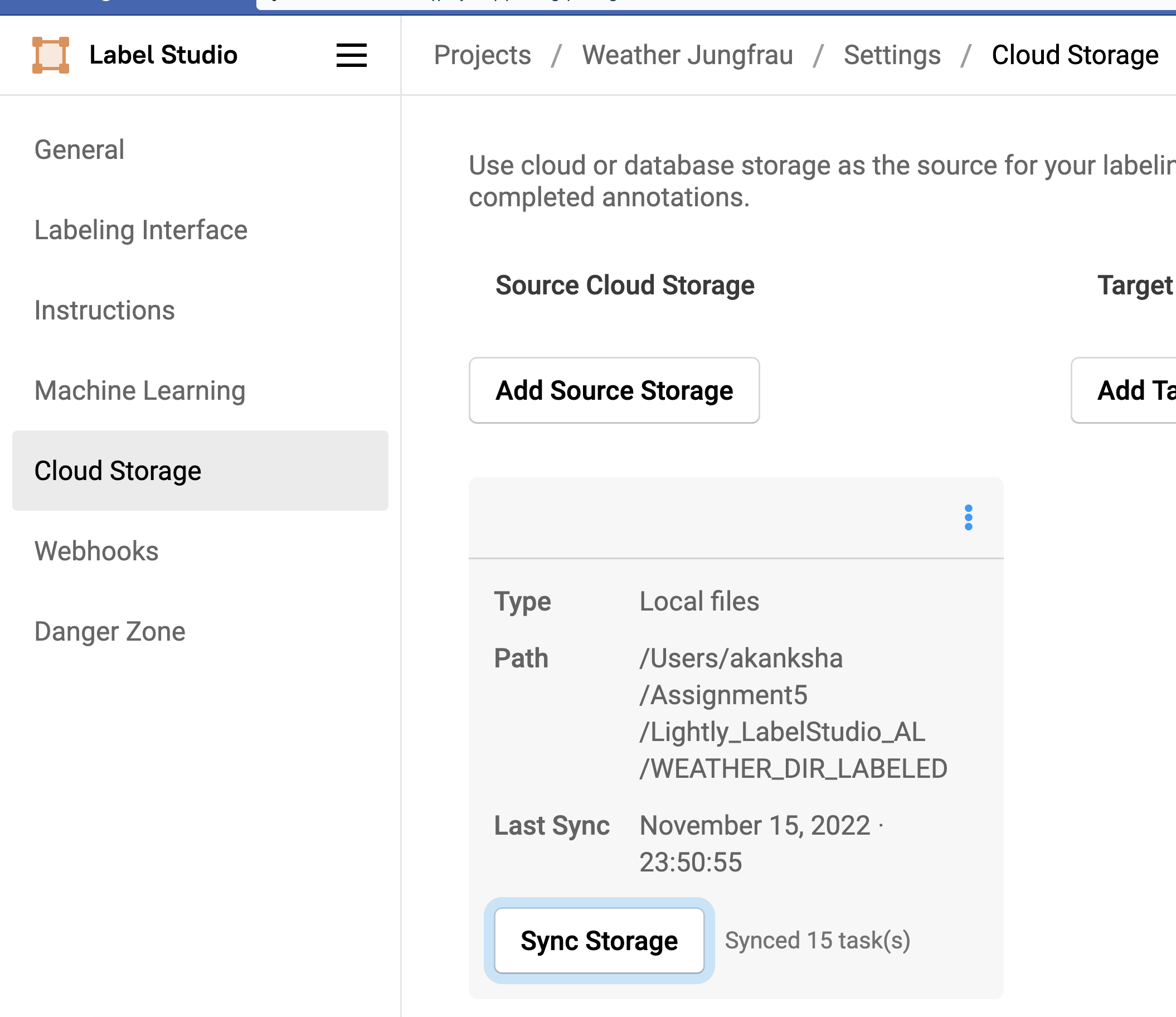Screen dimensions: 1176x1017
Task: Open the Danger Zone section
Action: coord(110,631)
